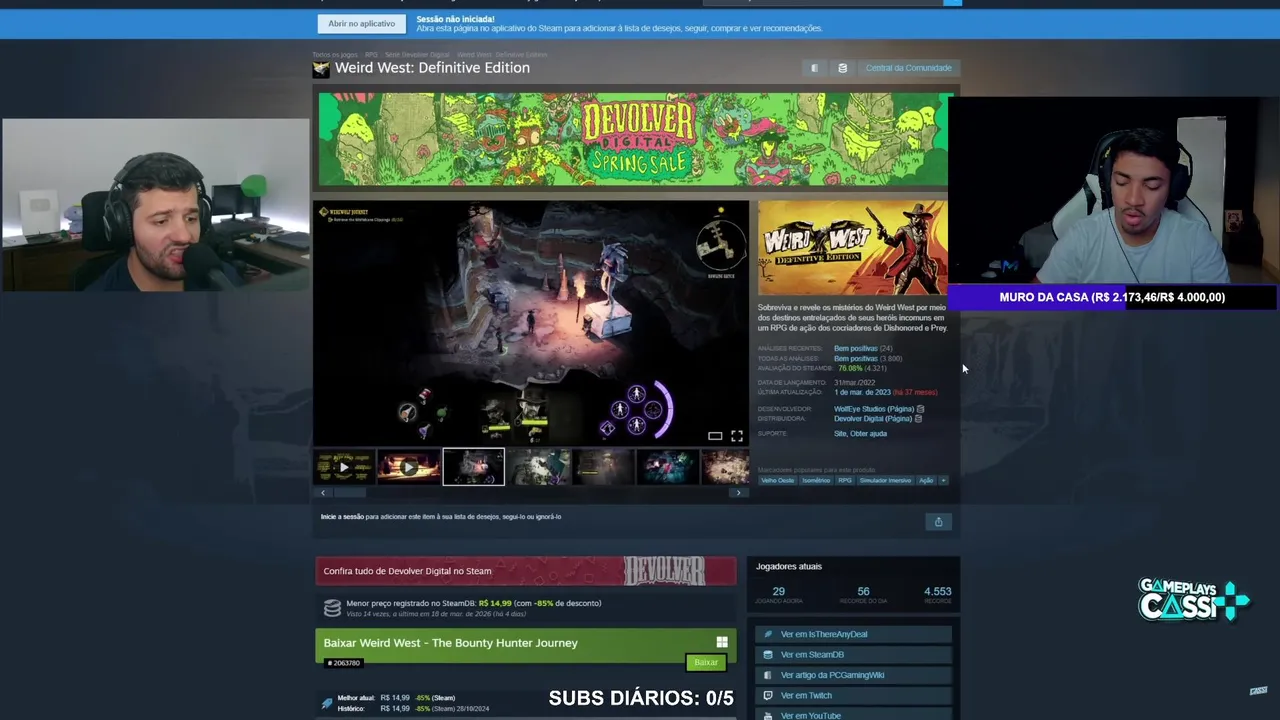Open PCGamingWiki icon button next to Central da Comunidade

pyautogui.click(x=814, y=68)
